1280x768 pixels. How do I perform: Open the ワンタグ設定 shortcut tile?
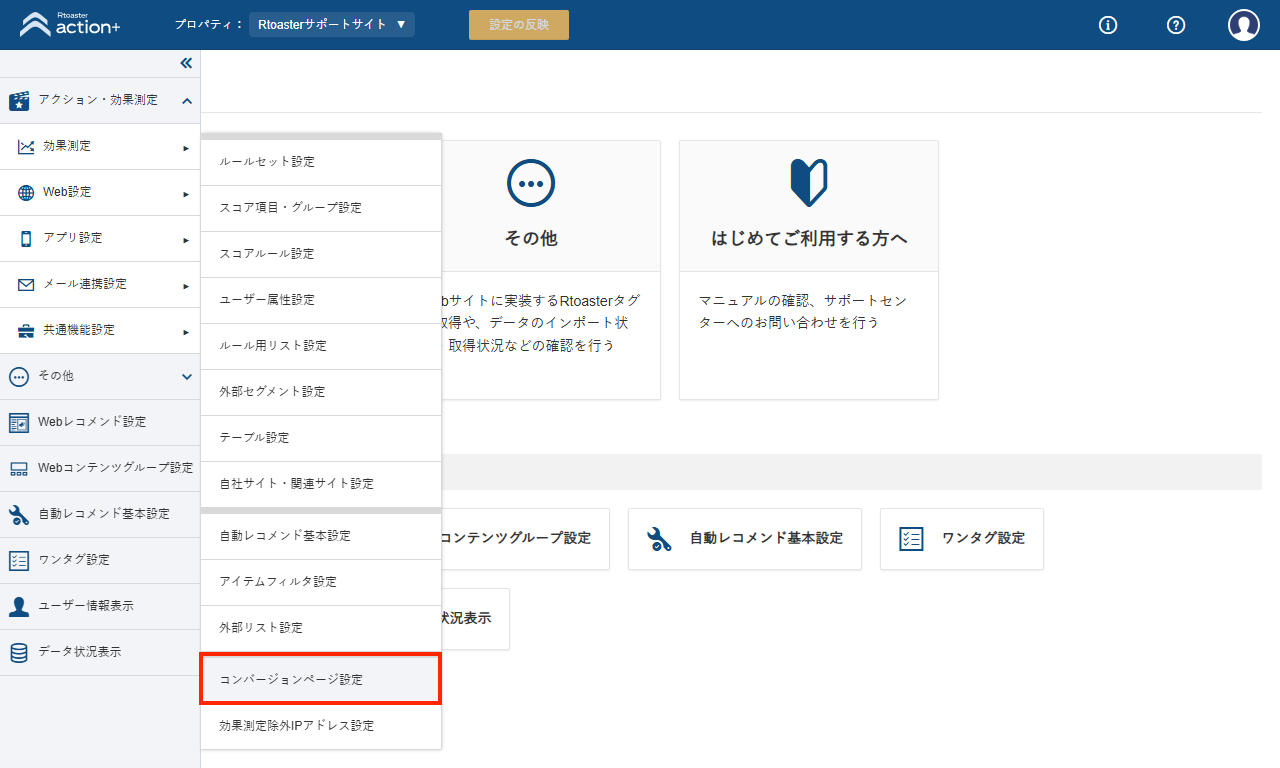[962, 539]
